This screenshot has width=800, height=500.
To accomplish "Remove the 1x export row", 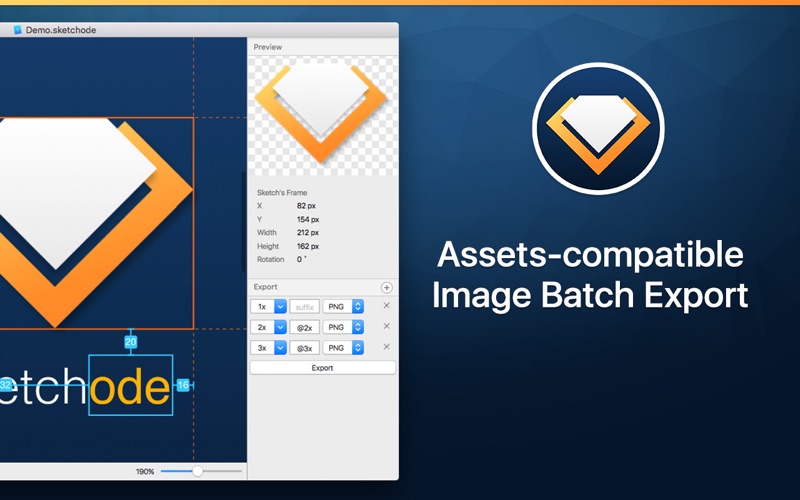I will pyautogui.click(x=386, y=306).
